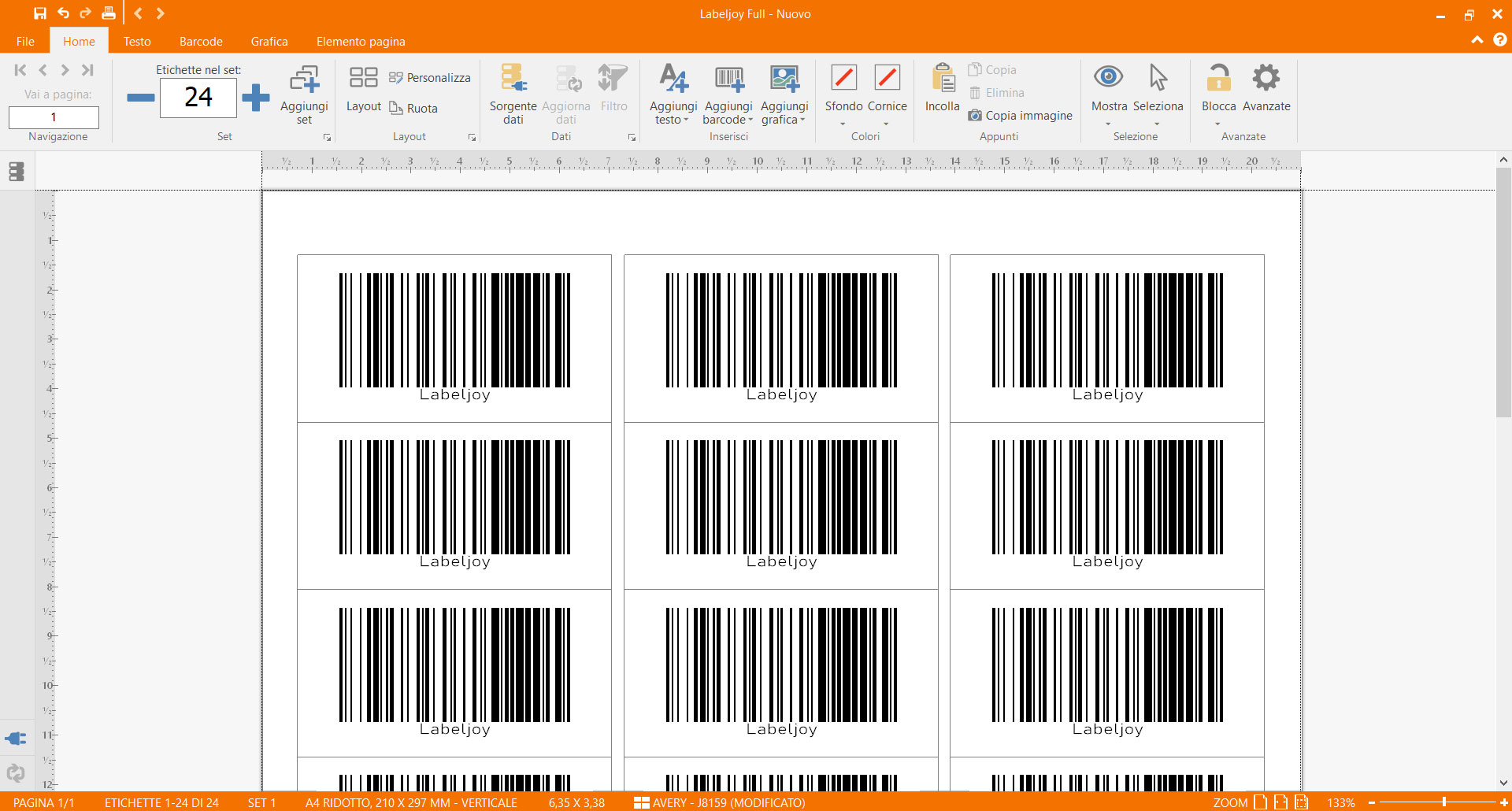Click the refresh icon in left sidebar

pos(16,773)
